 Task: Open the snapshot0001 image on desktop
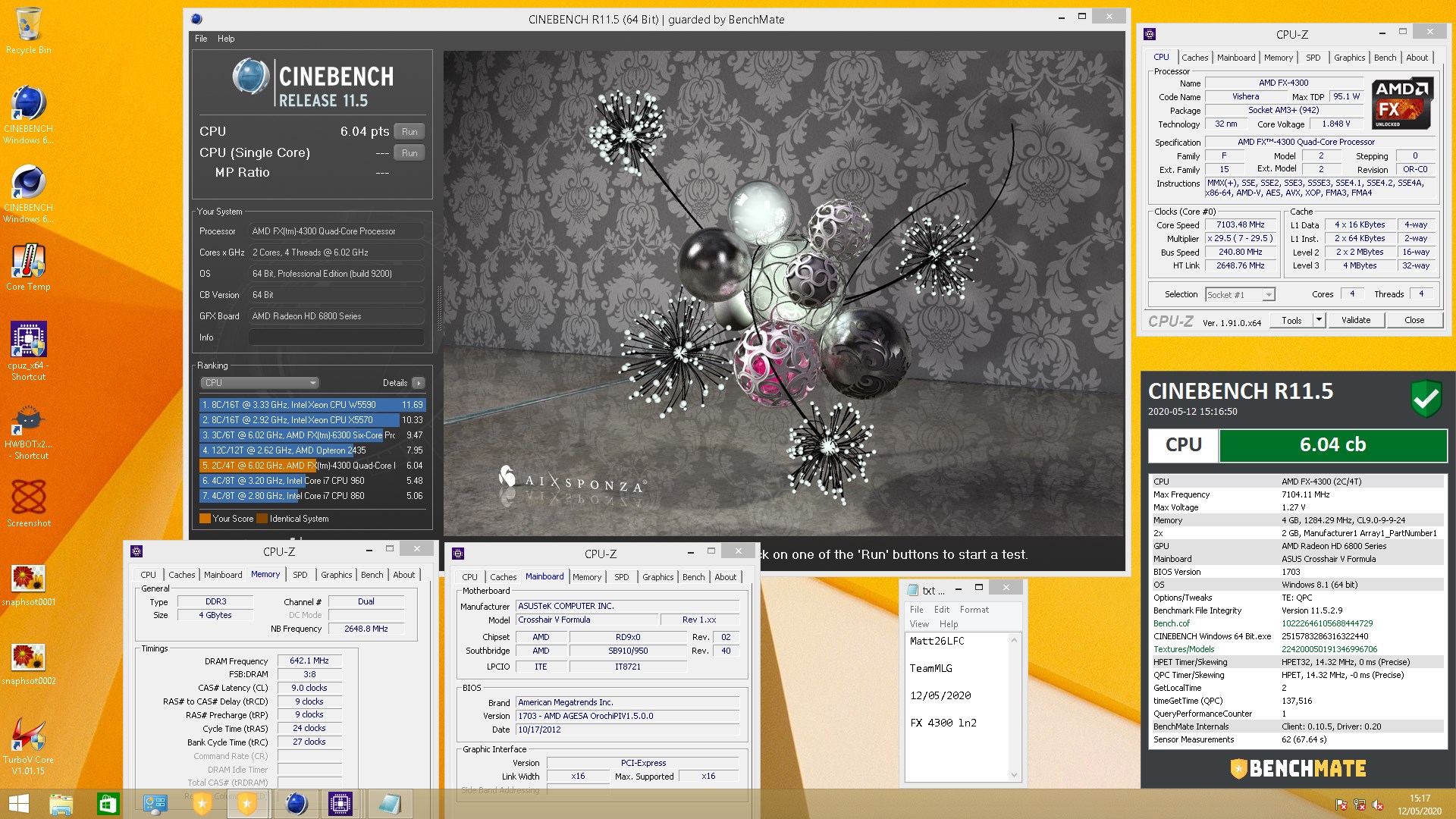click(x=28, y=585)
